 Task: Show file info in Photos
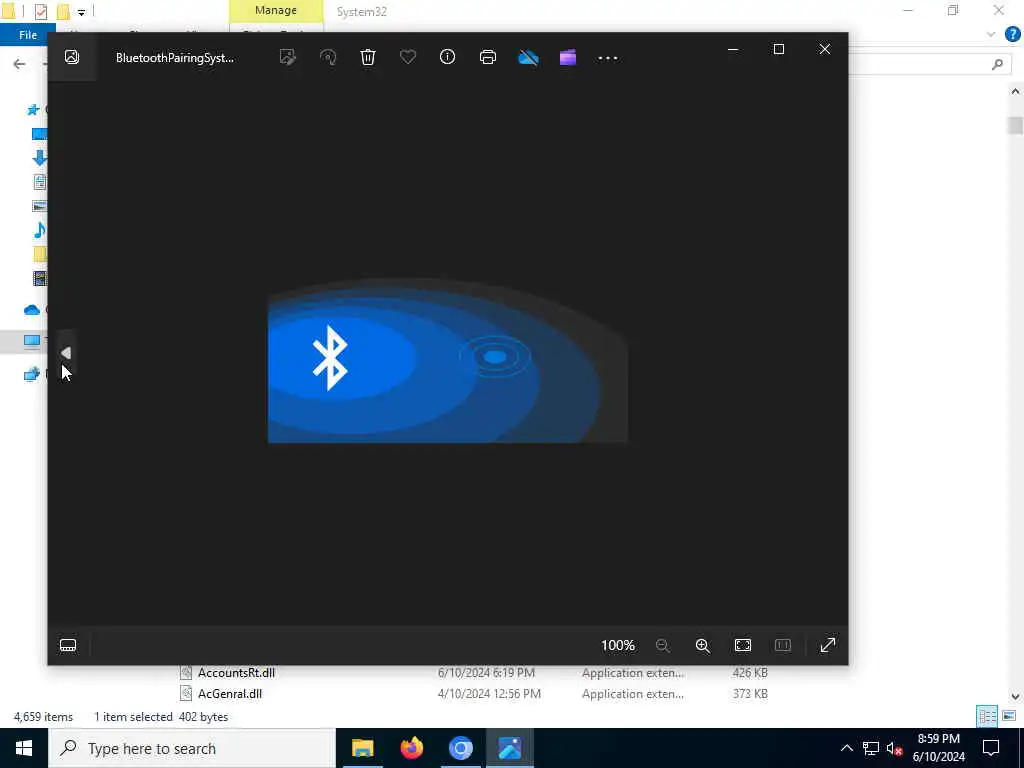point(447,57)
